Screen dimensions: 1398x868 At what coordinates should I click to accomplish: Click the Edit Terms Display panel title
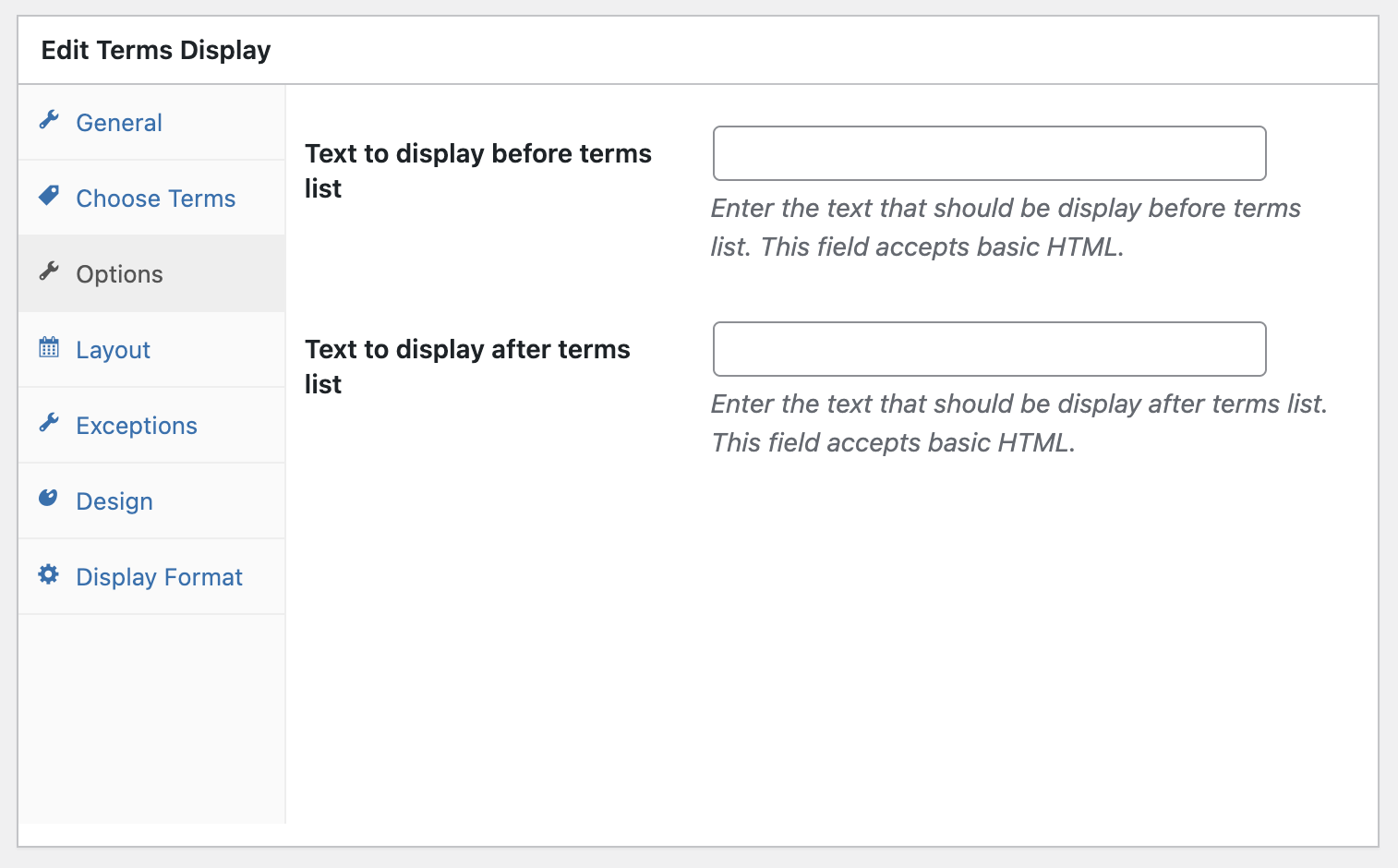154,50
